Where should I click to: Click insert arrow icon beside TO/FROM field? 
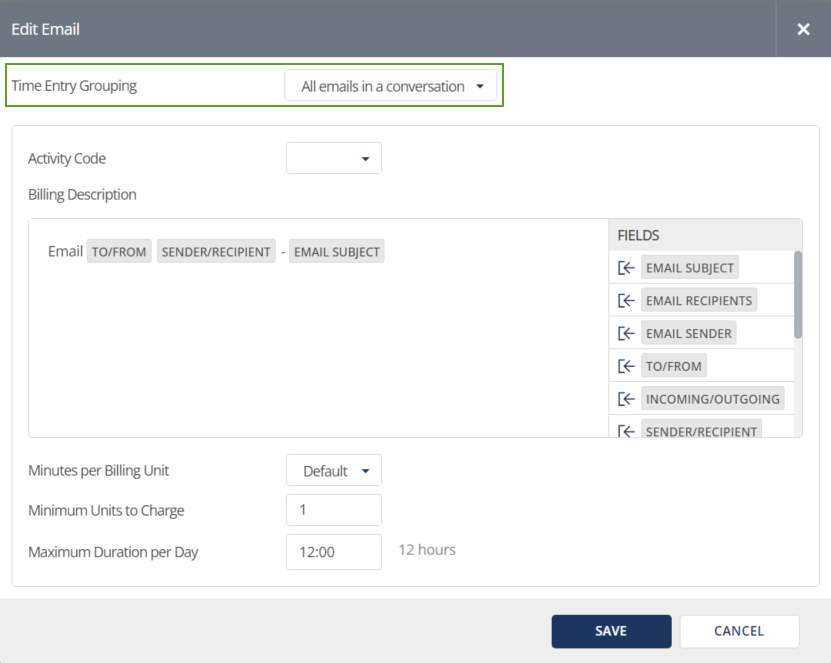click(626, 367)
